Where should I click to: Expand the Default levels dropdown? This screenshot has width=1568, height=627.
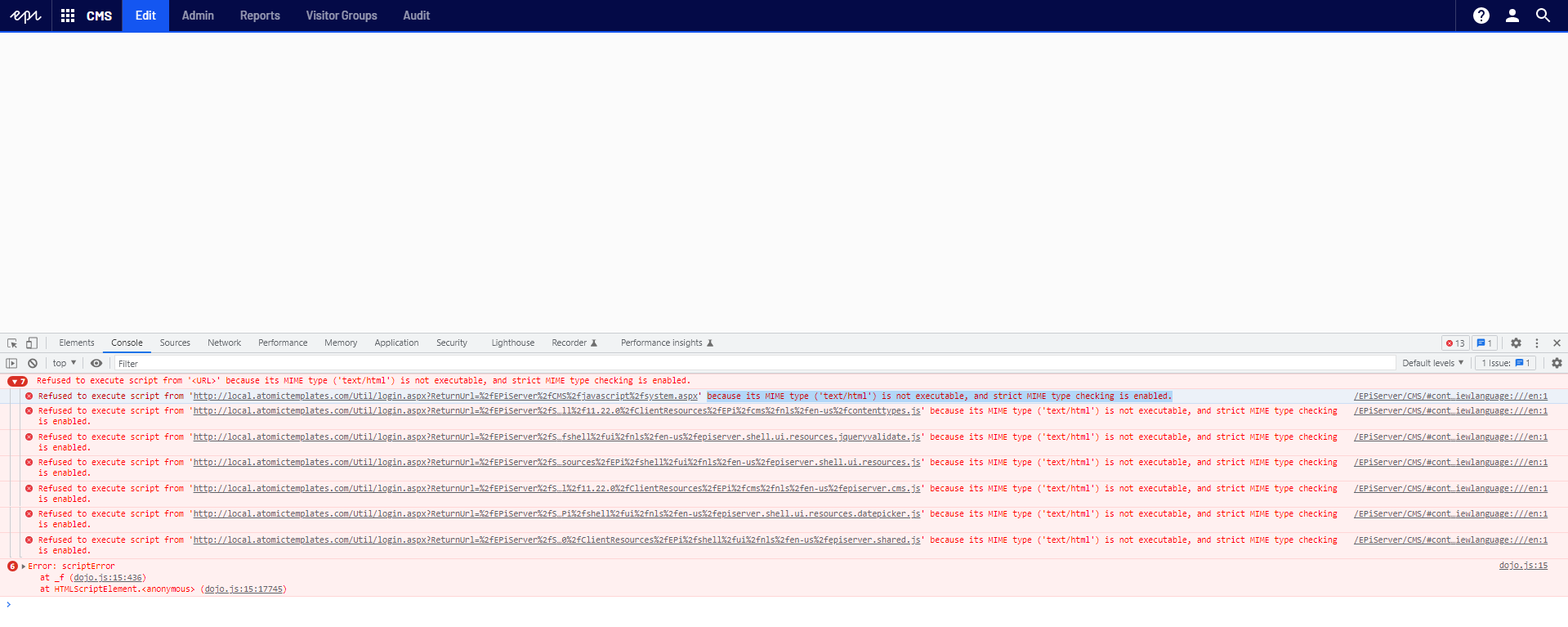tap(1432, 364)
